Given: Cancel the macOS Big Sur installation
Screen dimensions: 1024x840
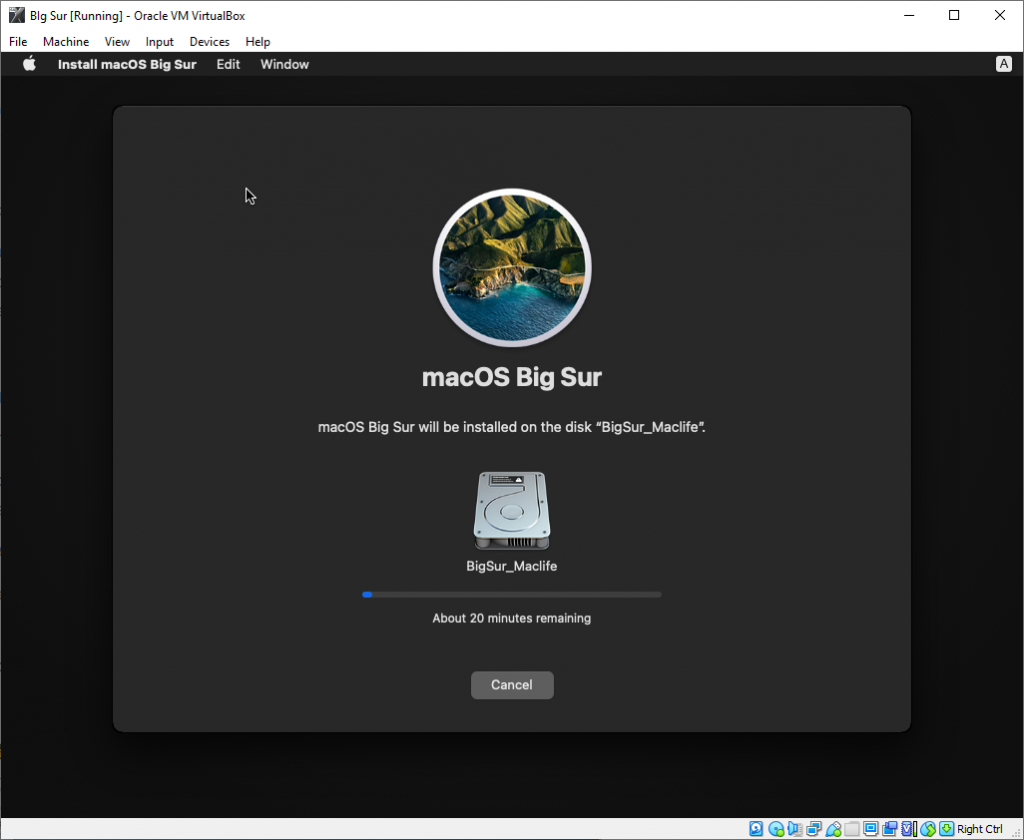Looking at the screenshot, I should [x=512, y=685].
